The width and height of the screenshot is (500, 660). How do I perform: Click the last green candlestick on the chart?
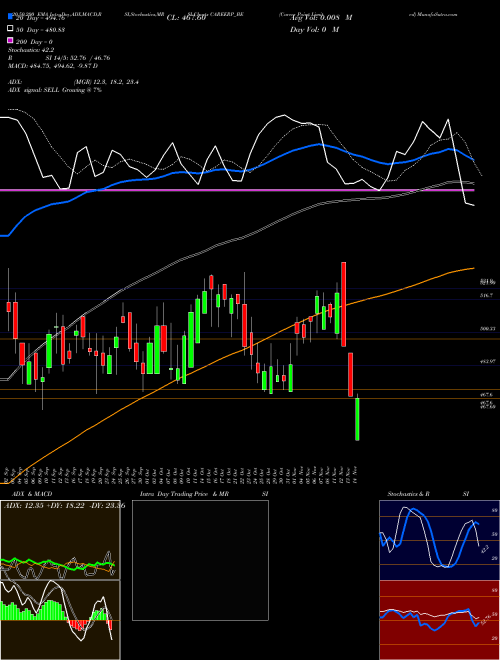point(357,419)
